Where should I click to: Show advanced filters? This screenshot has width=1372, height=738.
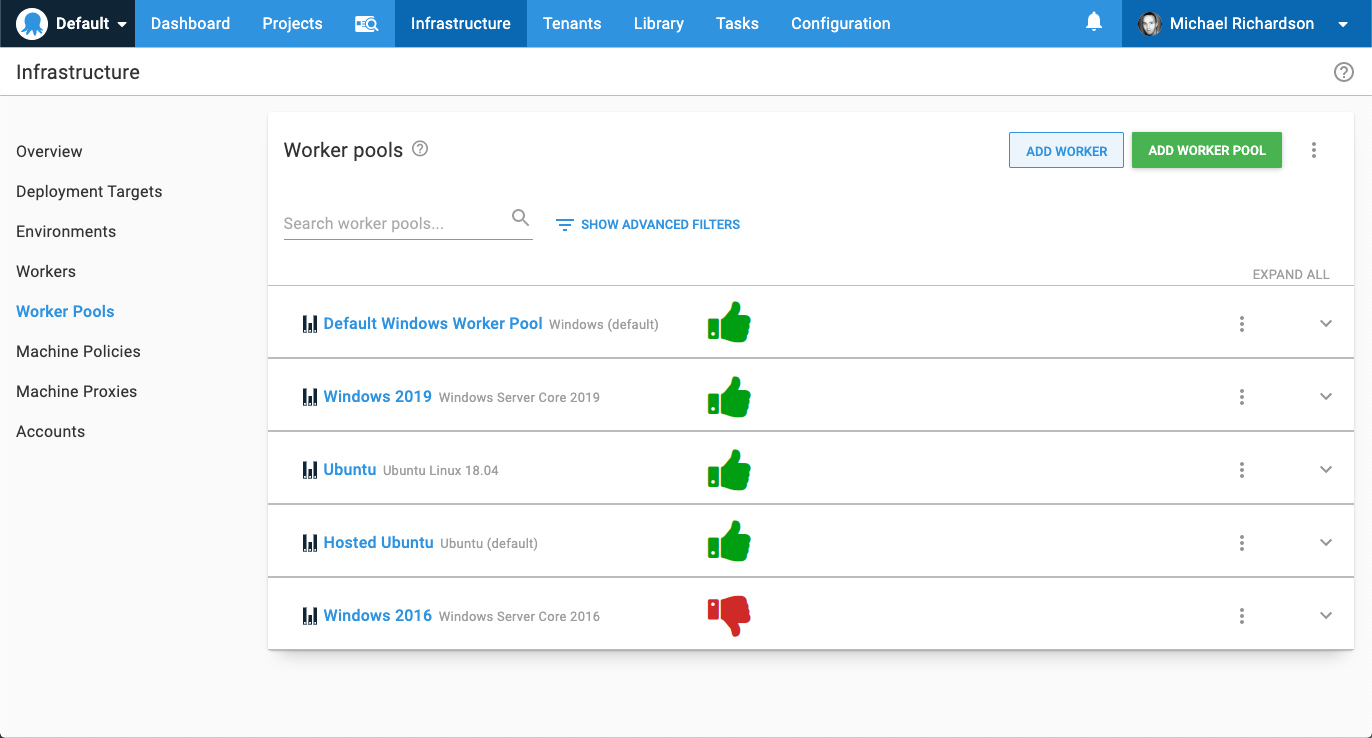[x=648, y=225]
